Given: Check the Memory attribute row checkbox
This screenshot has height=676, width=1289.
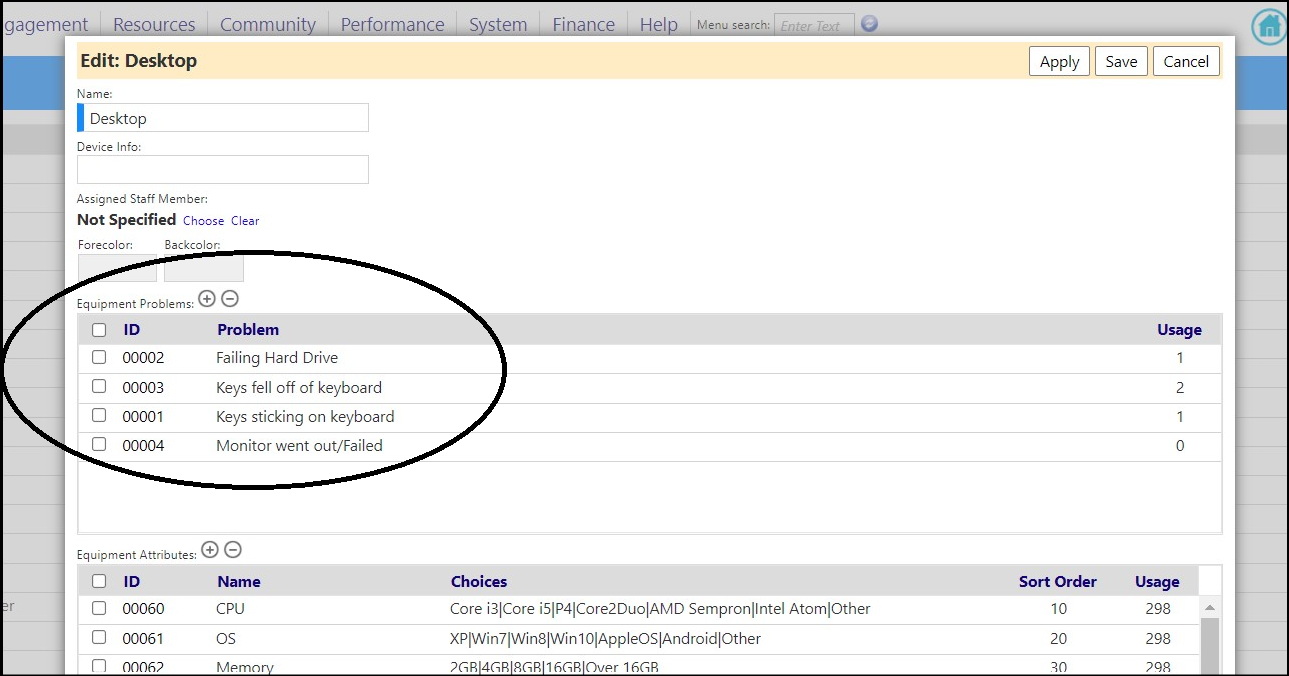Looking at the screenshot, I should click(99, 666).
